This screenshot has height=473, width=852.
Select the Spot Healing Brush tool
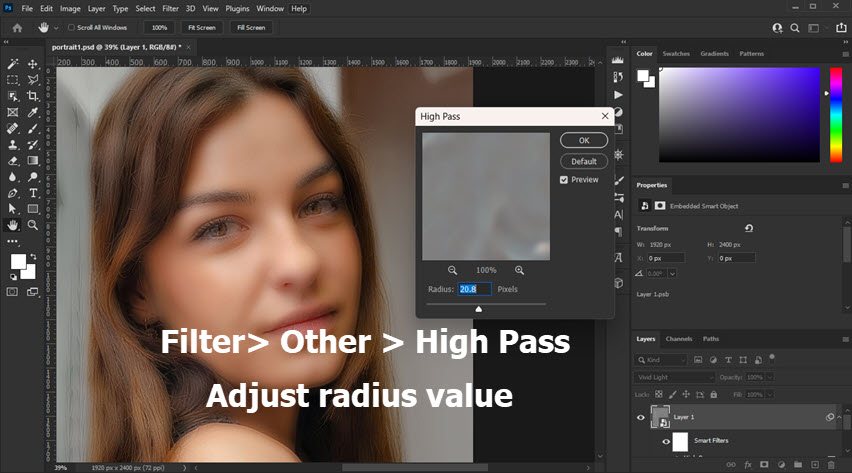click(x=12, y=129)
